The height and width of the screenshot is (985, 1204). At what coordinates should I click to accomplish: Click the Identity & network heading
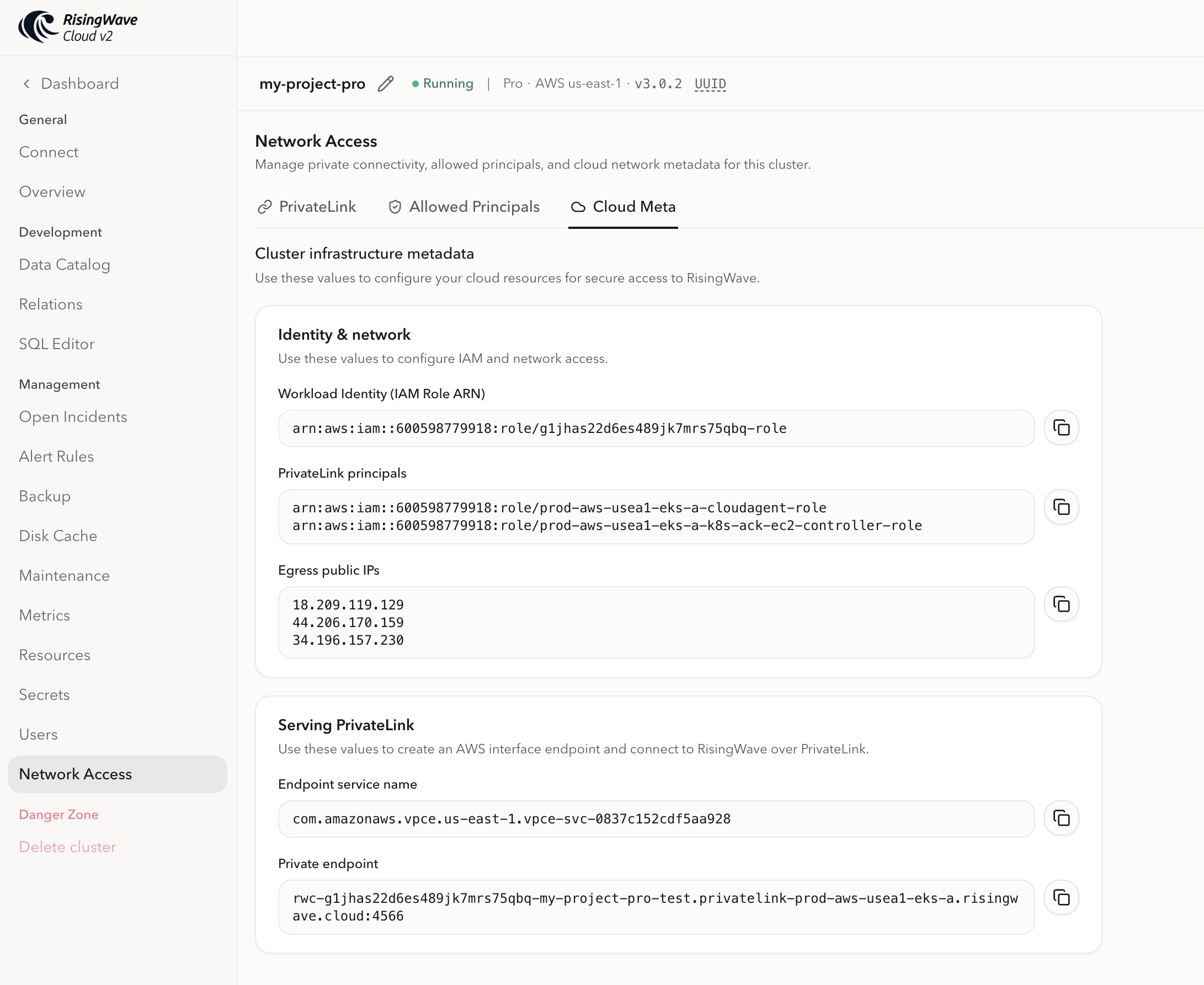point(344,335)
